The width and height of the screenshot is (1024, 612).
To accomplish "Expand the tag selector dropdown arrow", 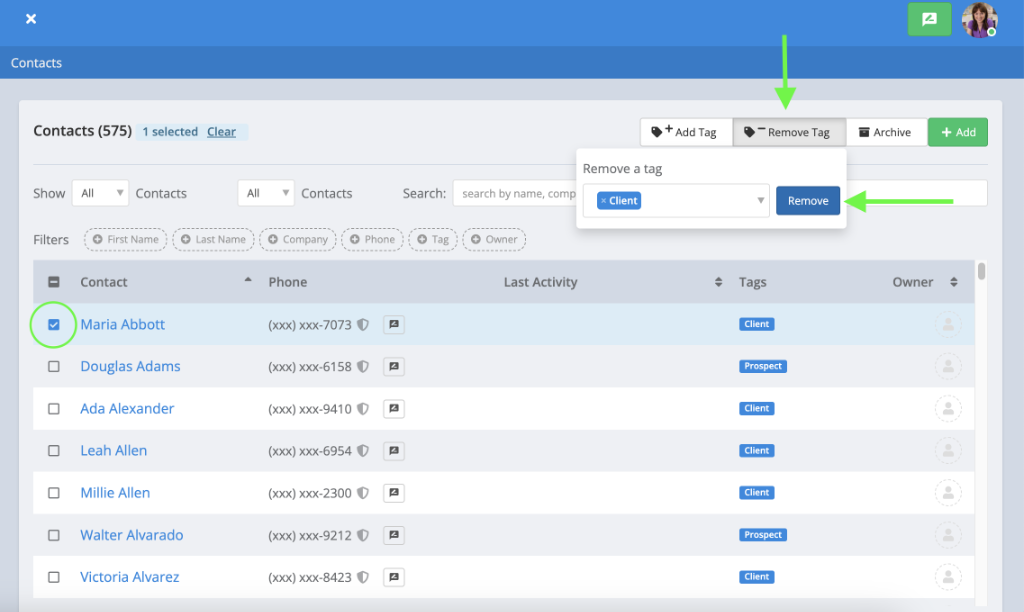I will [x=760, y=201].
